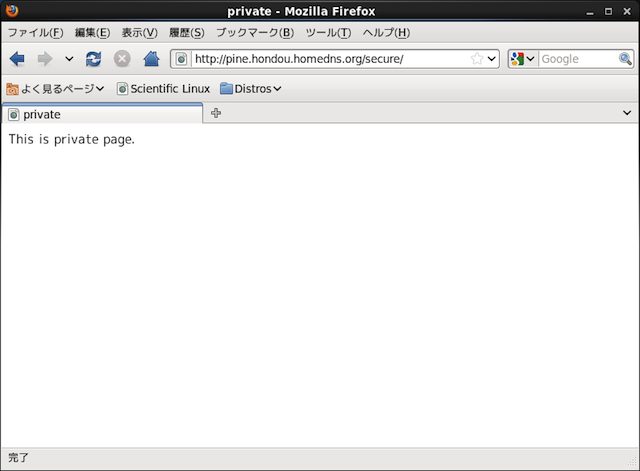Screen dimensions: 640x471
Task: Expand the URL bar history dropdown
Action: [492, 59]
